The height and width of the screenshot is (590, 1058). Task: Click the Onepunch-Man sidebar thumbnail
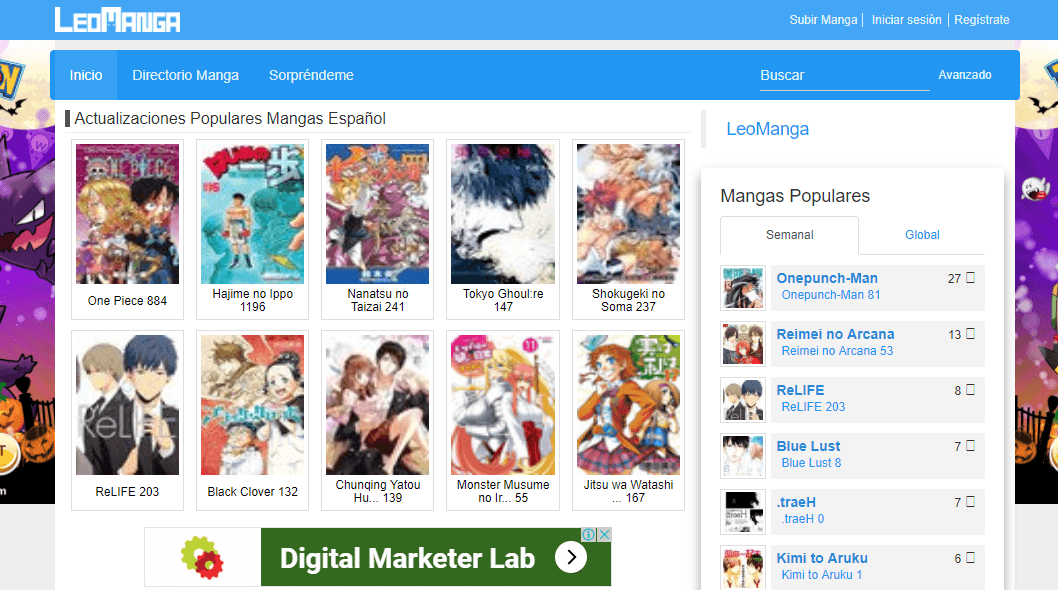pos(743,288)
